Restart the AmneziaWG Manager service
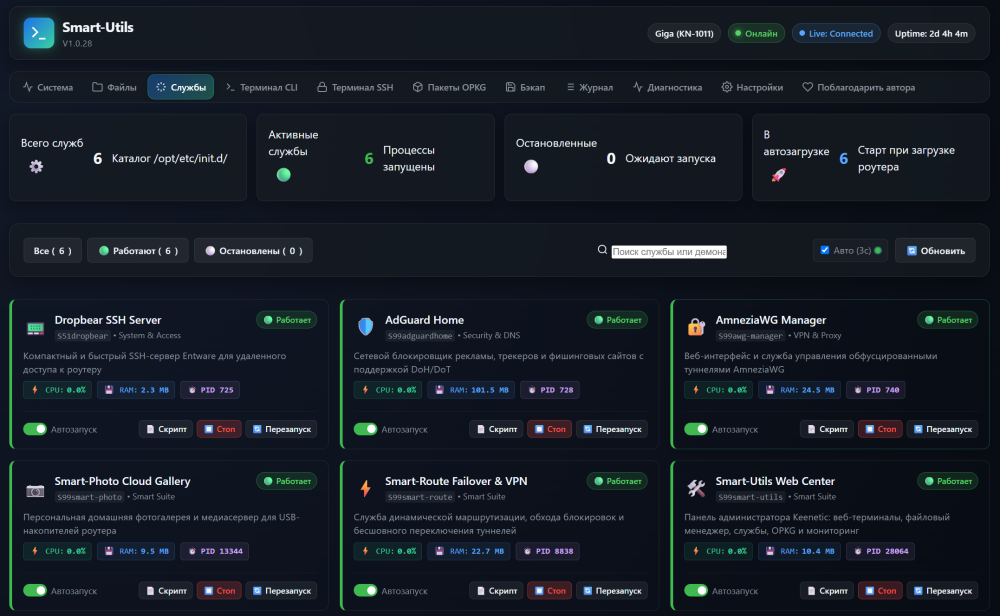 (x=943, y=429)
